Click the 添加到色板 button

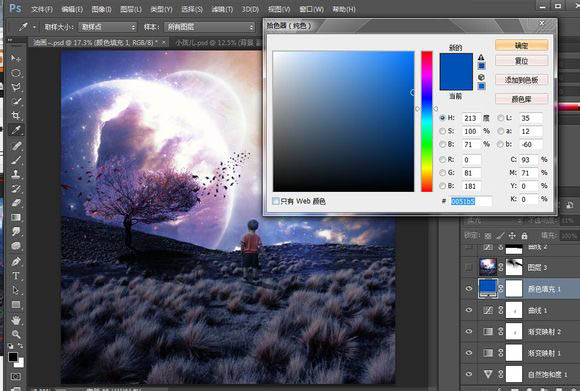521,80
